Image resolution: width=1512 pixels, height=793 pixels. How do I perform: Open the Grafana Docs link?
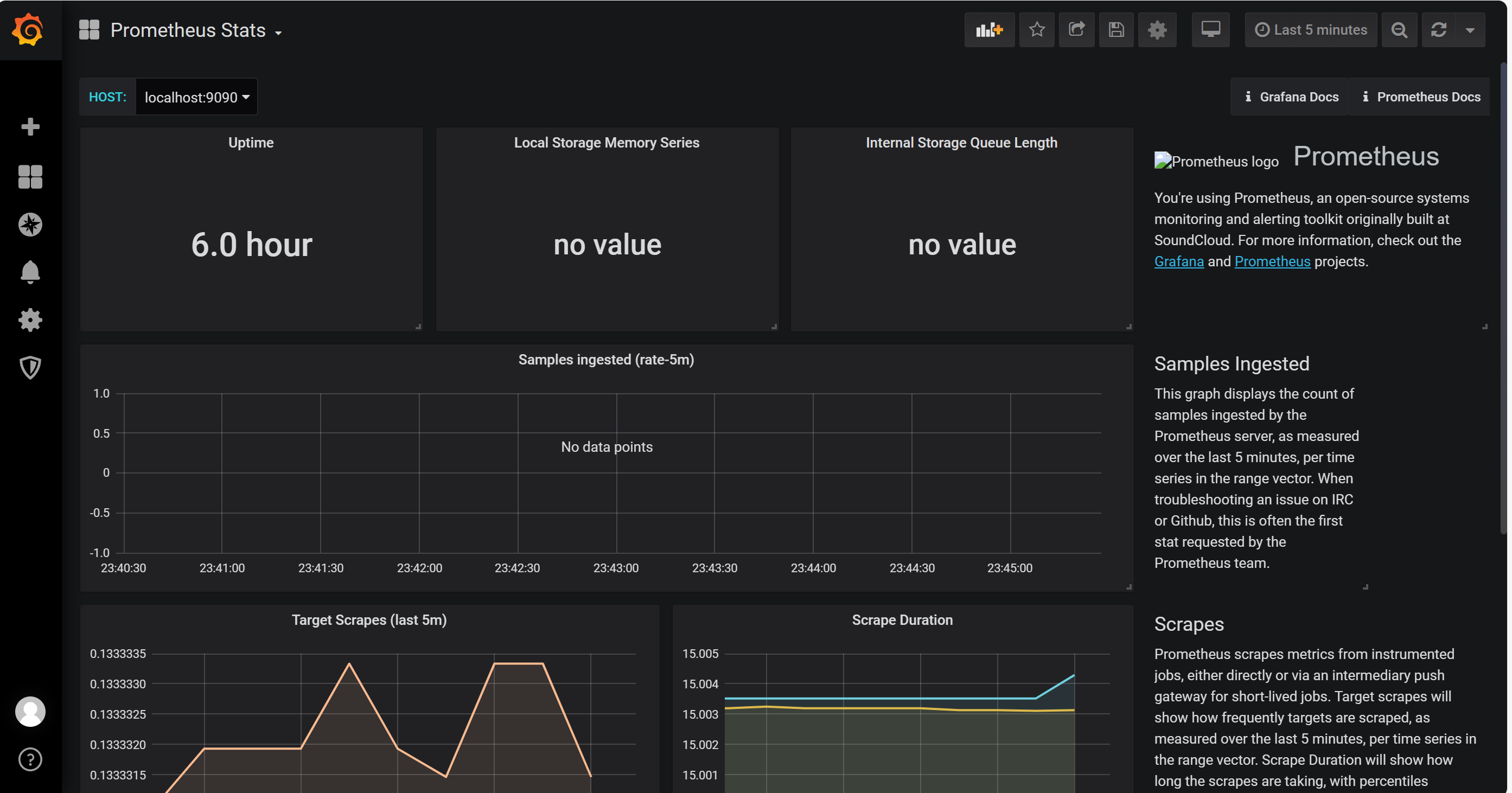pyautogui.click(x=1291, y=97)
